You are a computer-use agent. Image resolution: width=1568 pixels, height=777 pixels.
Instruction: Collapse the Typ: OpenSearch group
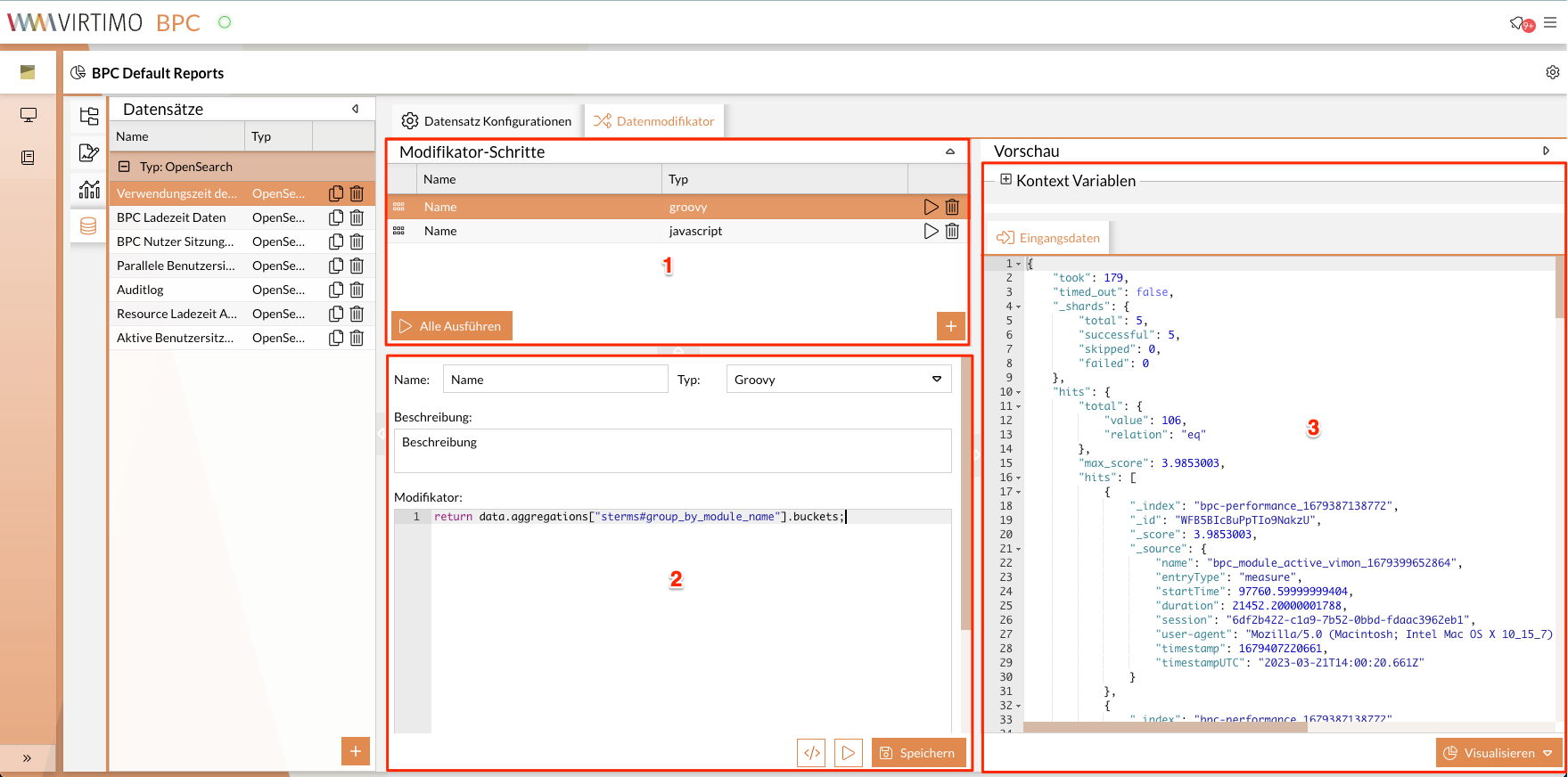click(x=125, y=167)
